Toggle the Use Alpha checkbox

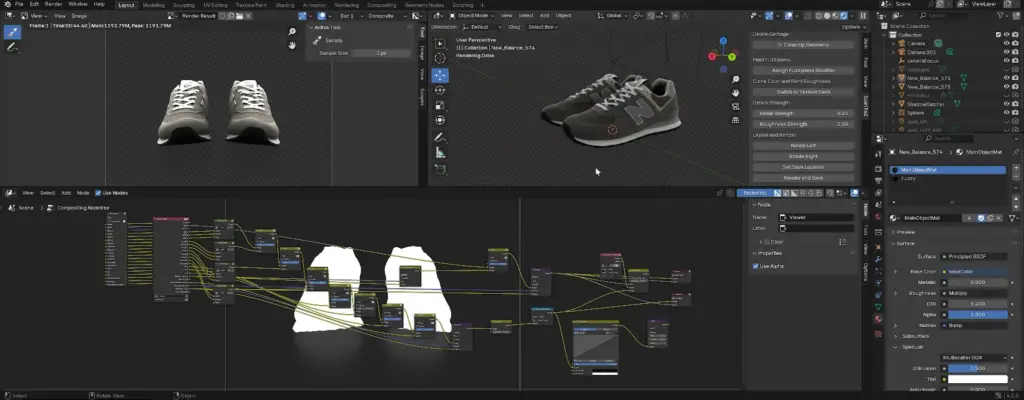coord(756,266)
